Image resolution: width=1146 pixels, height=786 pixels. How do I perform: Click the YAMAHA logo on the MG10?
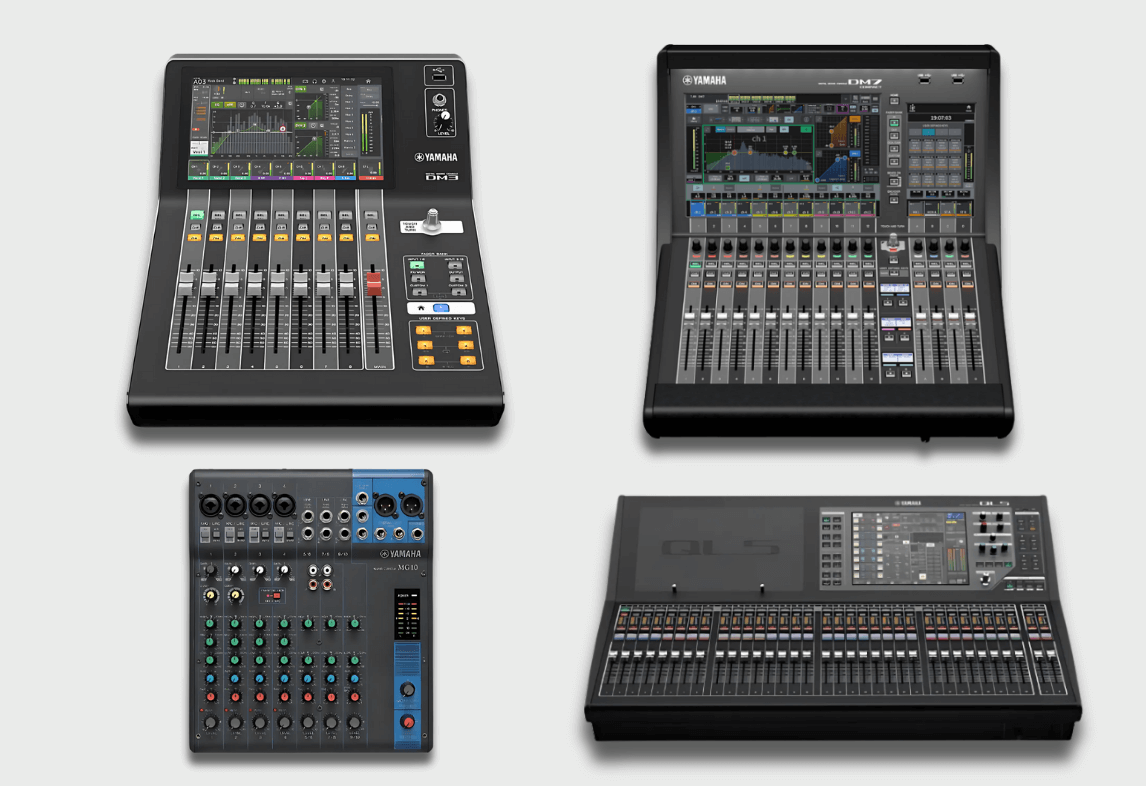pos(401,553)
